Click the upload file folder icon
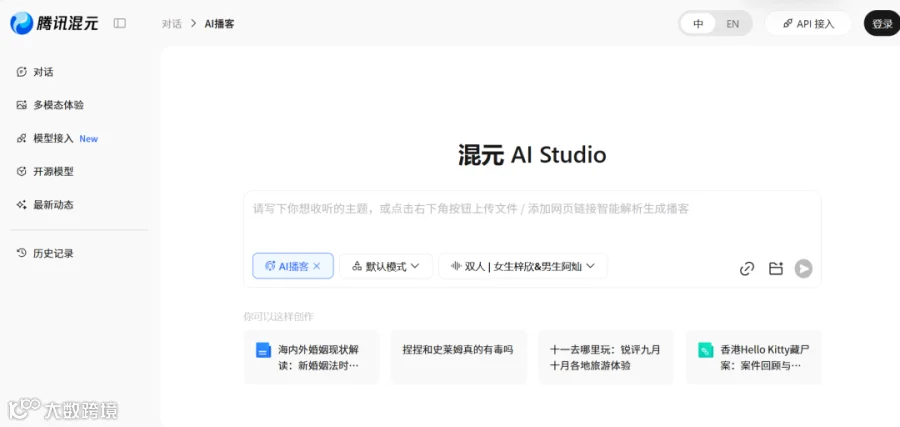 click(776, 268)
